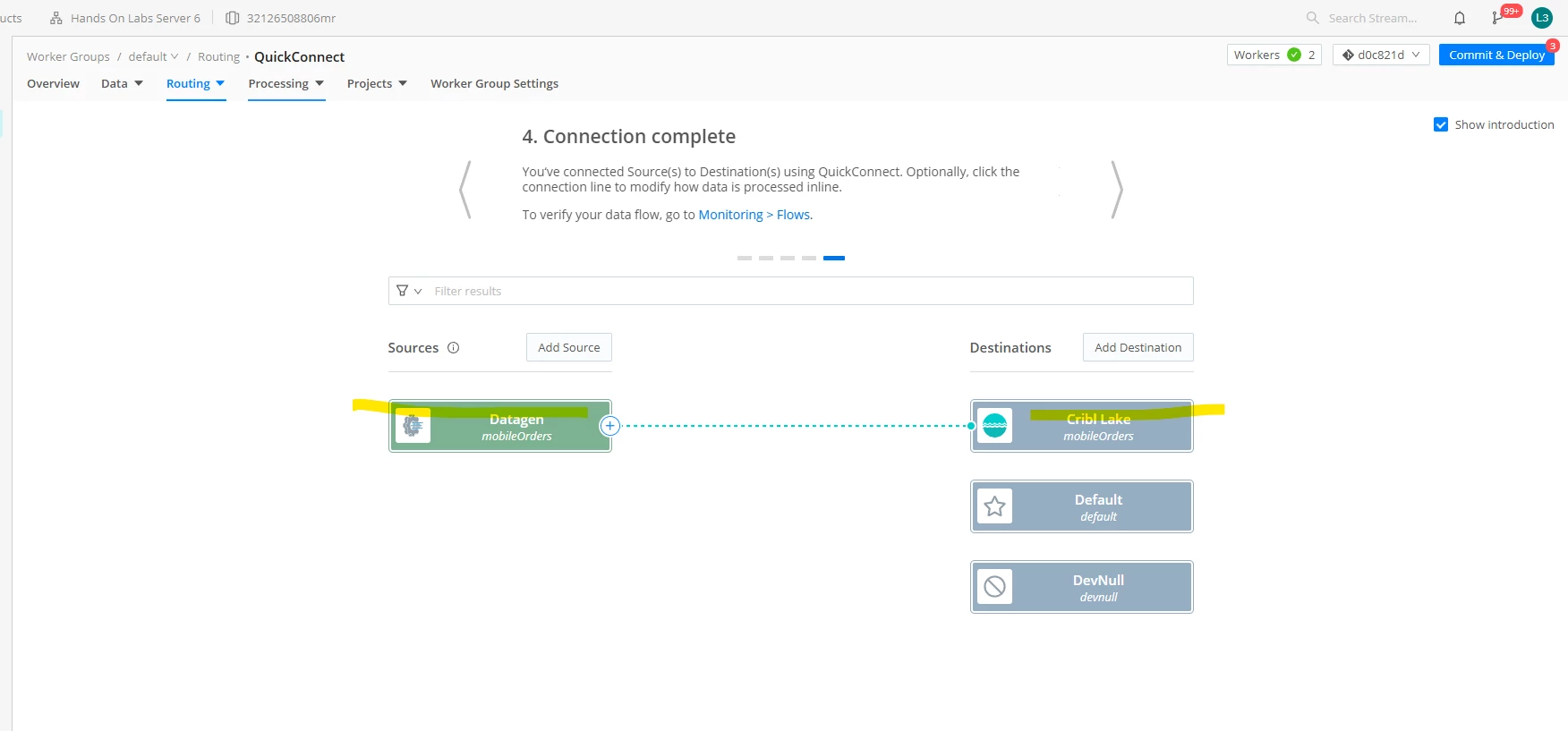Follow the Monitoring > Flows link
Screen dimensions: 1568x731
pyautogui.click(x=754, y=215)
